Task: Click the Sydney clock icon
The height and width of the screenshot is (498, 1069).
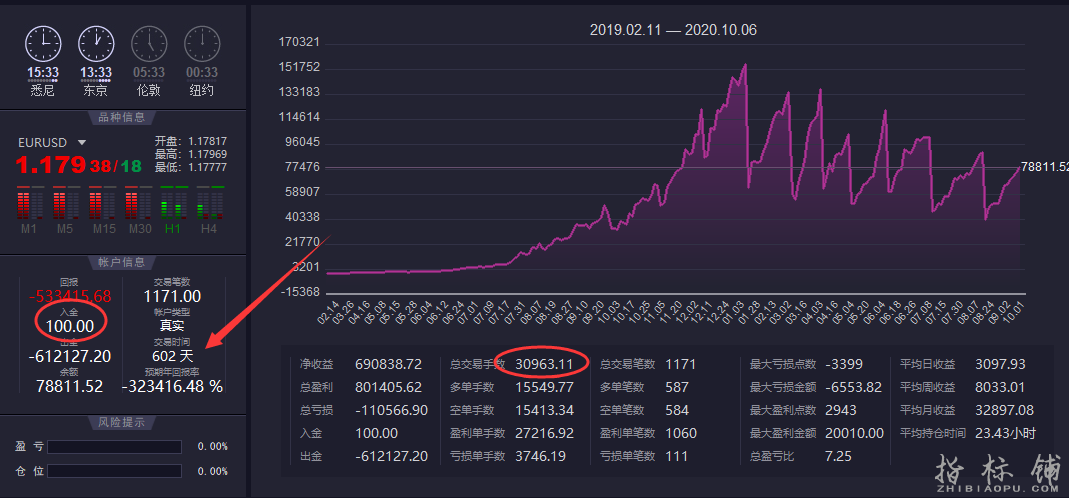Action: pyautogui.click(x=43, y=44)
